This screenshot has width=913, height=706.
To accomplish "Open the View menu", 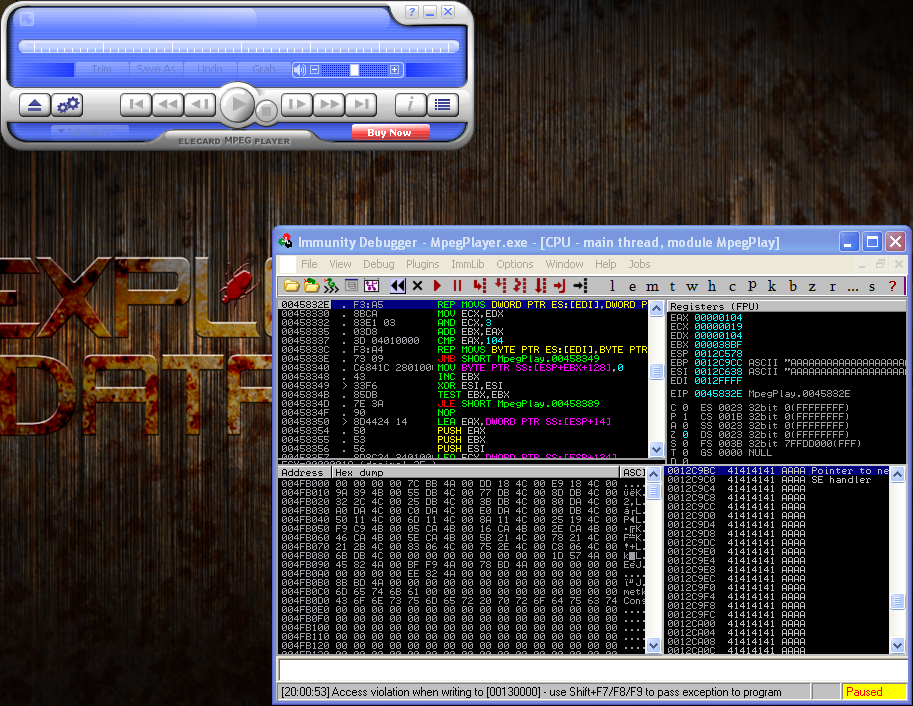I will coord(340,264).
